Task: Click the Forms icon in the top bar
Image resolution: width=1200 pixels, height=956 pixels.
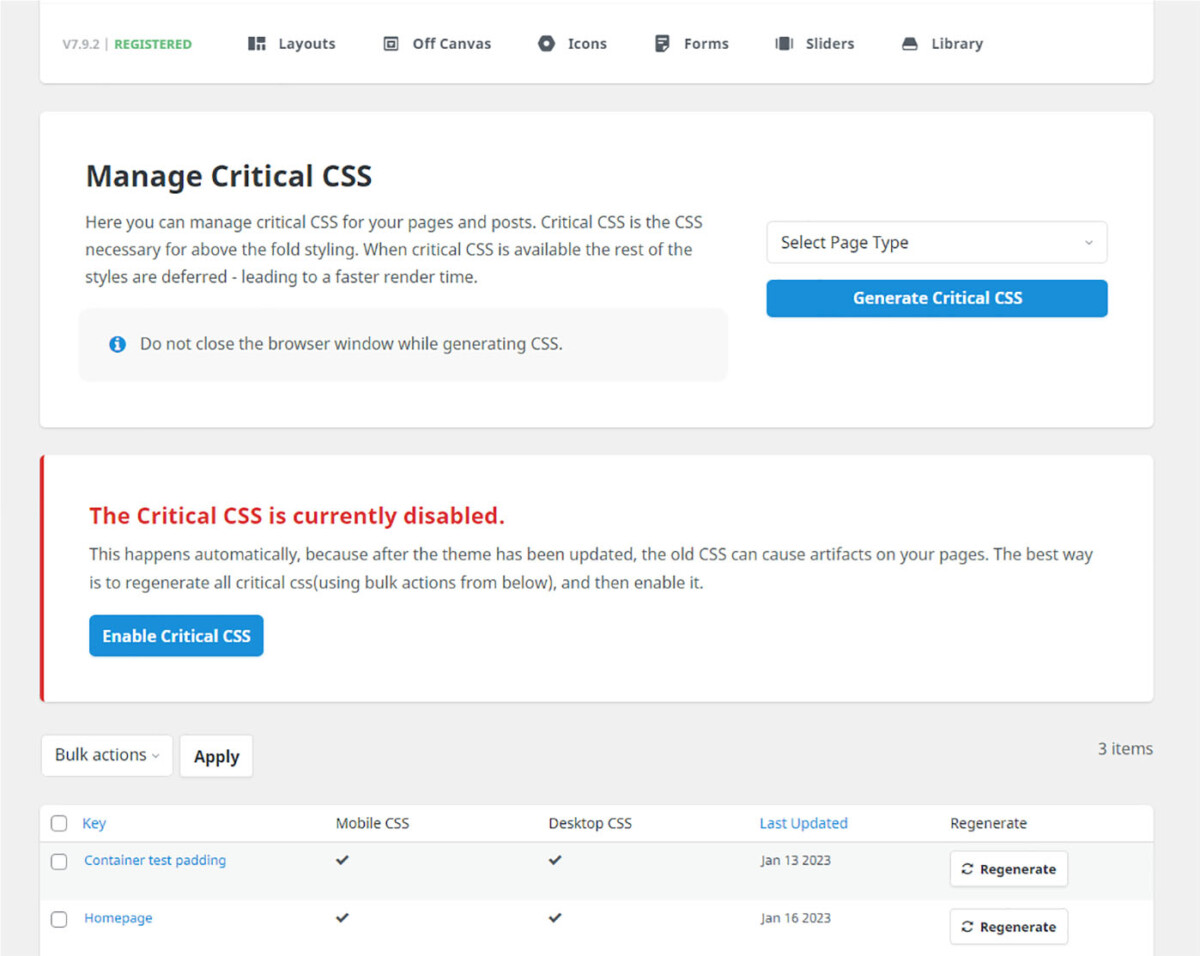Action: (662, 43)
